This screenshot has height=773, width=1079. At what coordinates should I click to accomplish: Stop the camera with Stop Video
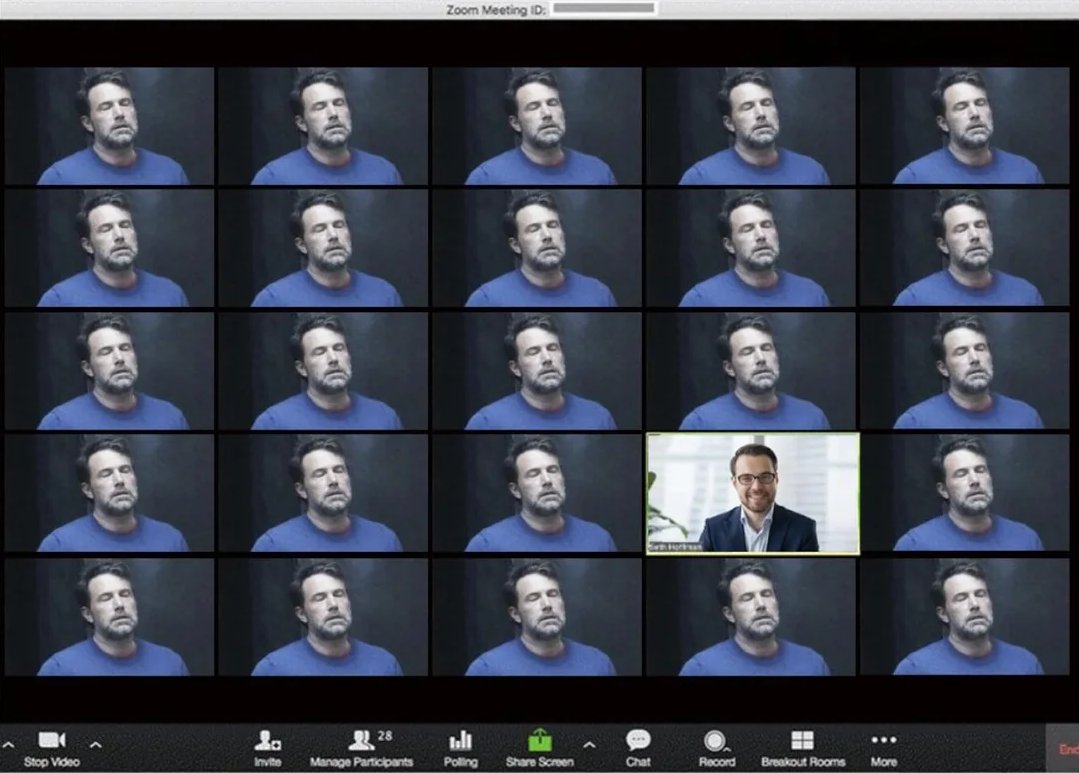[52, 748]
